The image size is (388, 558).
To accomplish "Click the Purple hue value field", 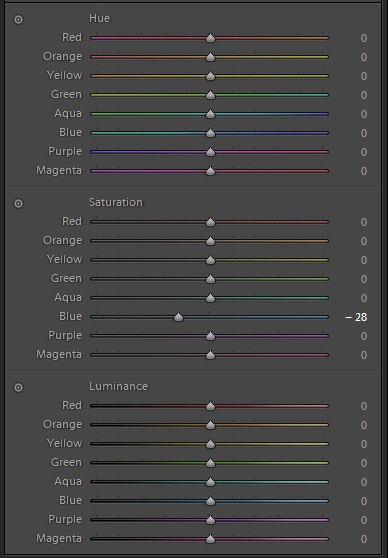I will [x=363, y=152].
